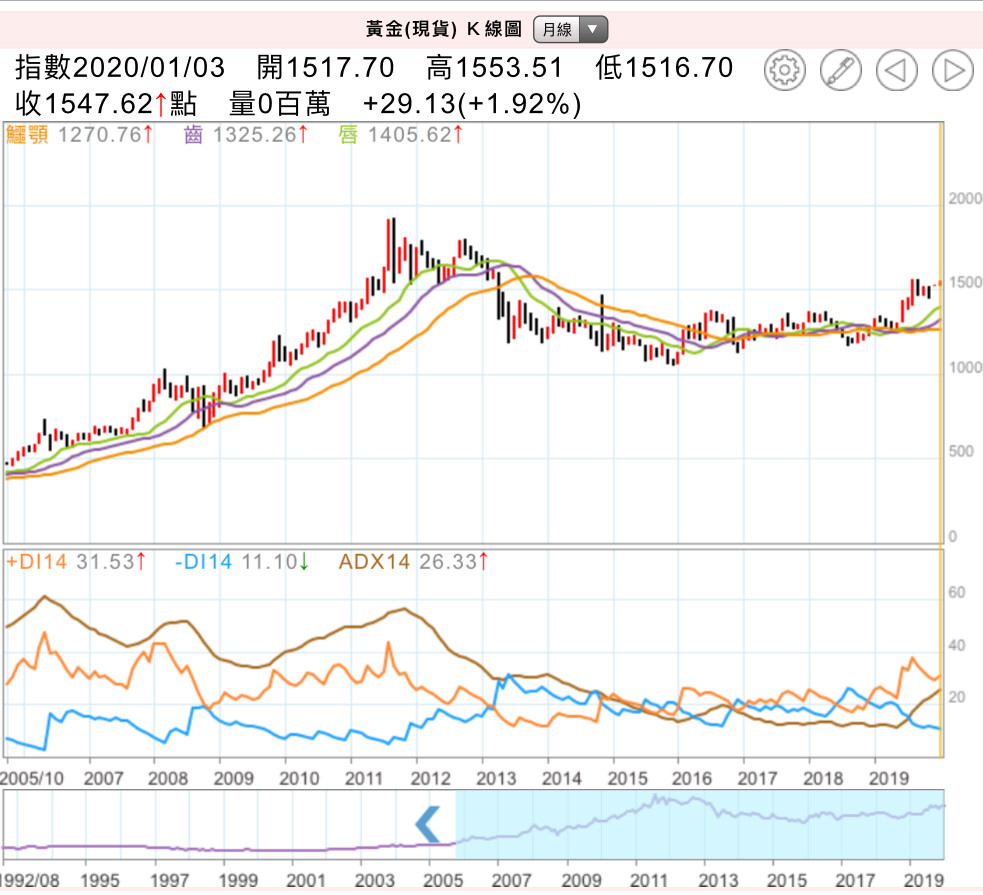Click the 齒 1325.26 legend label
The width and height of the screenshot is (983, 895).
point(246,134)
